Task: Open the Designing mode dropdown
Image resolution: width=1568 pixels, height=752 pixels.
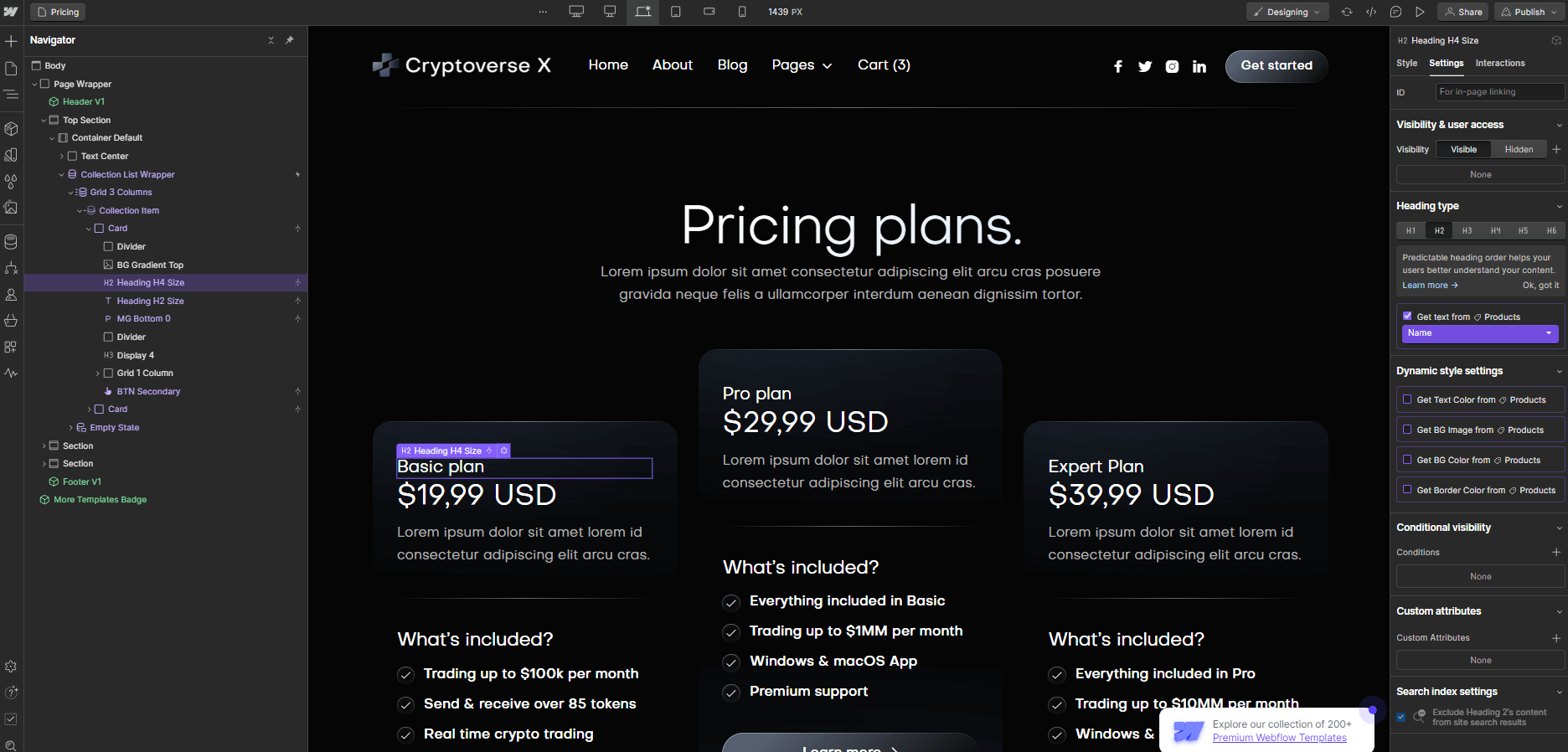Action: click(1287, 12)
